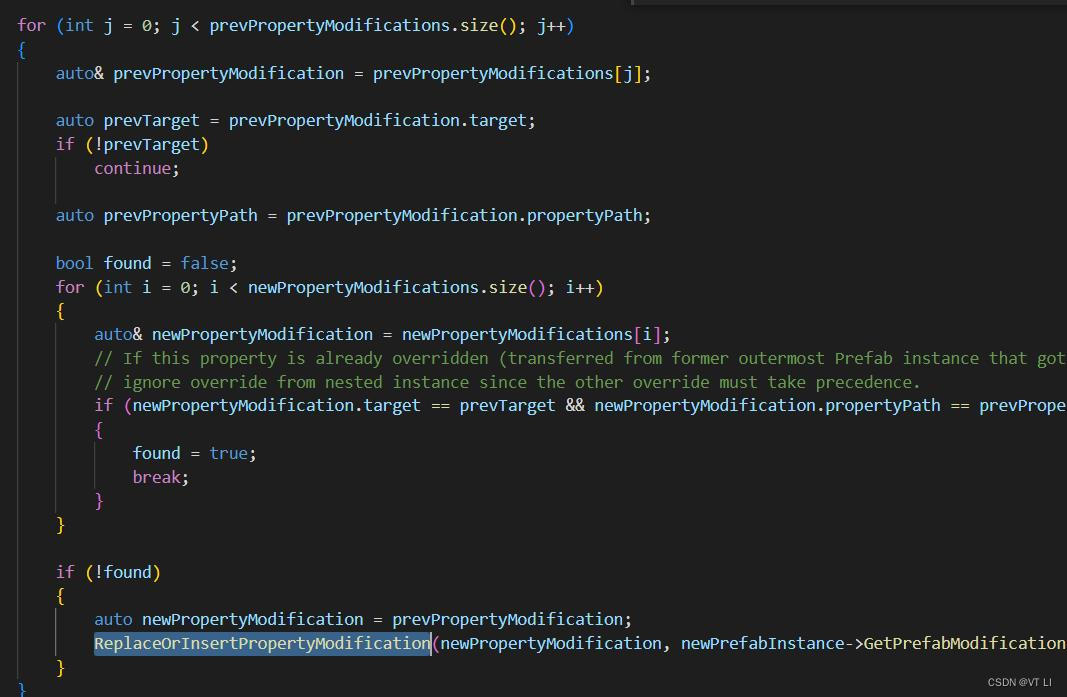Click 'newPropertyModifications[i]' index expression
1067x697 pixels.
tap(531, 335)
